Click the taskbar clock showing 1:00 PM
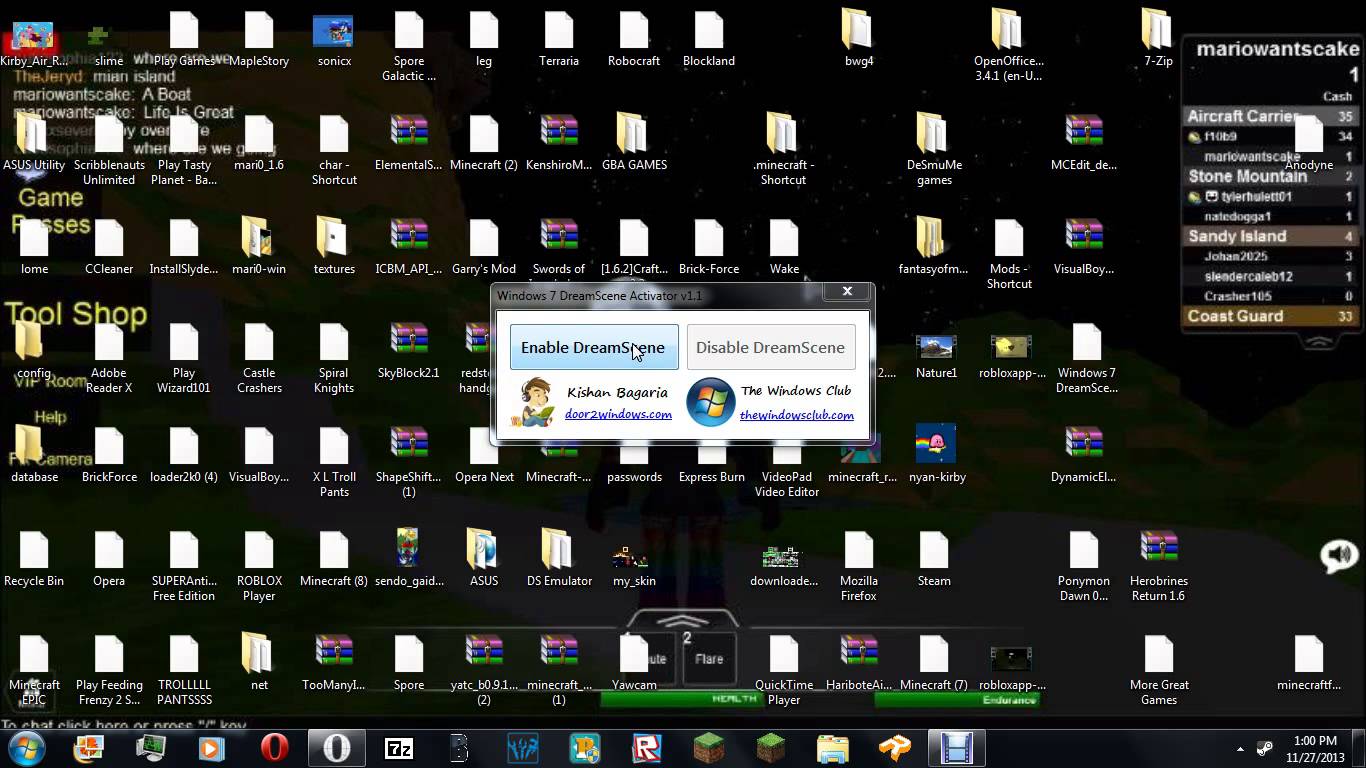 (x=1315, y=748)
